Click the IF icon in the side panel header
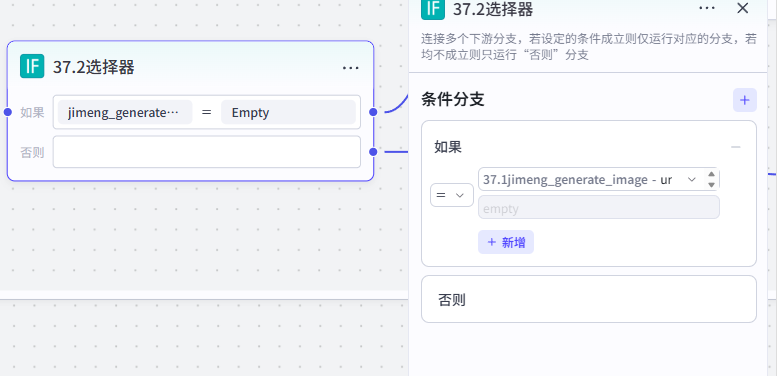This screenshot has height=376, width=779. [433, 8]
